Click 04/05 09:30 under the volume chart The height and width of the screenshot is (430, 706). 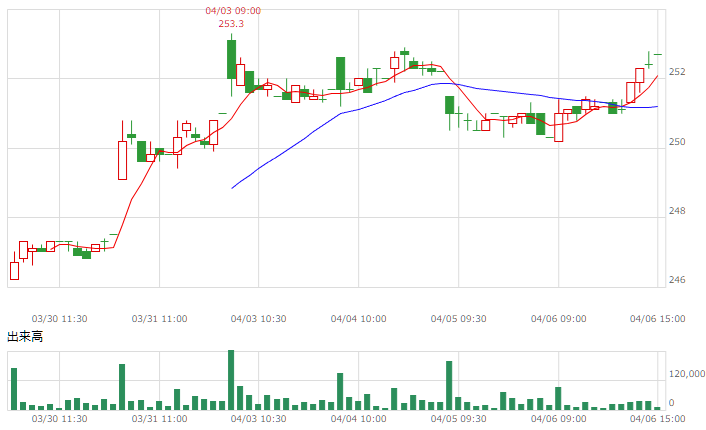(x=458, y=419)
